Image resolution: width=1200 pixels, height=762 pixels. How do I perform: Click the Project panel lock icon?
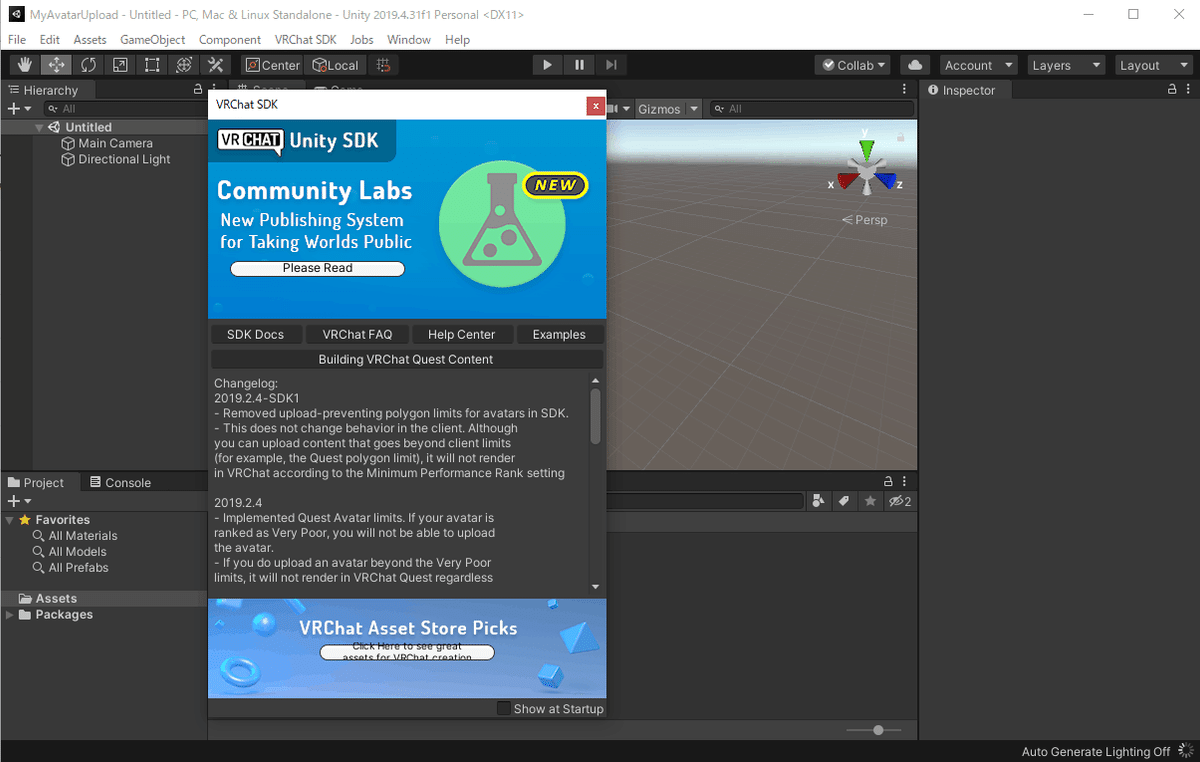tap(889, 482)
